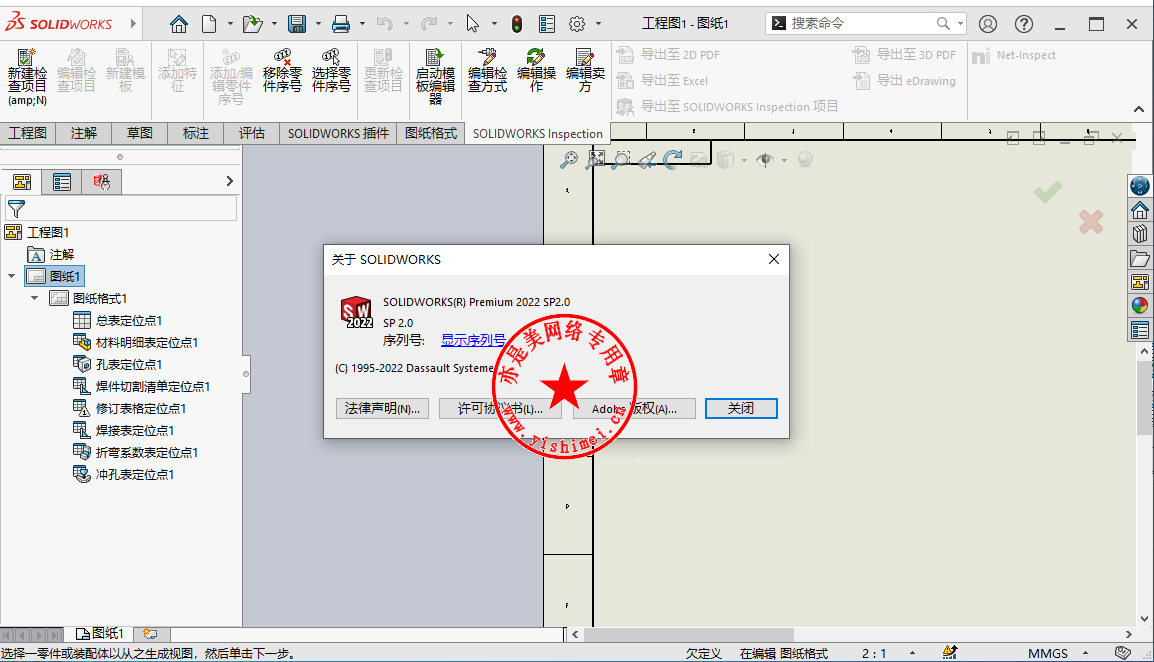
Task: Select 总表定位点1 in the tree
Action: tap(128, 320)
